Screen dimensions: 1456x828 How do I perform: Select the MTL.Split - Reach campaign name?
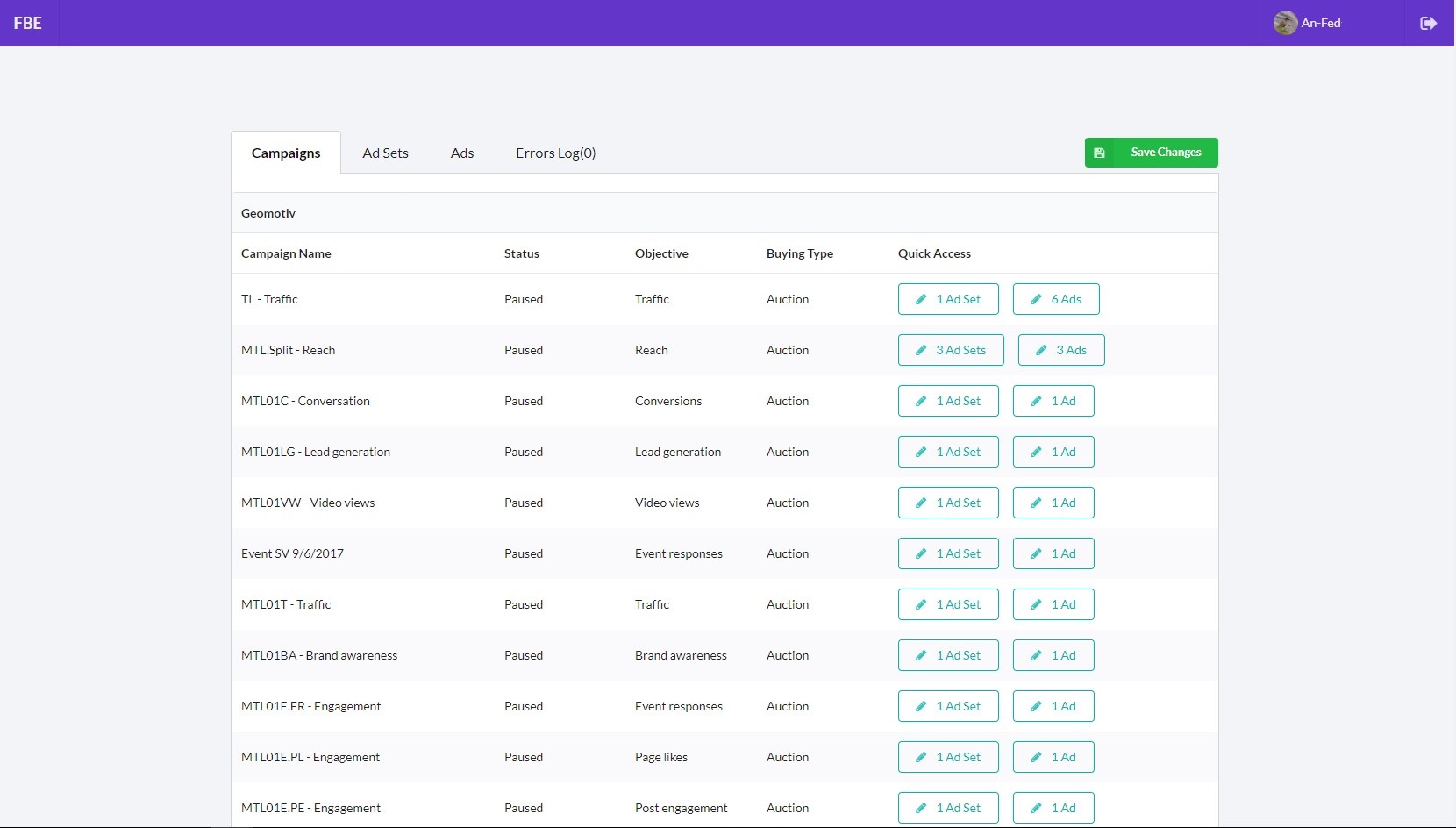pyautogui.click(x=288, y=350)
